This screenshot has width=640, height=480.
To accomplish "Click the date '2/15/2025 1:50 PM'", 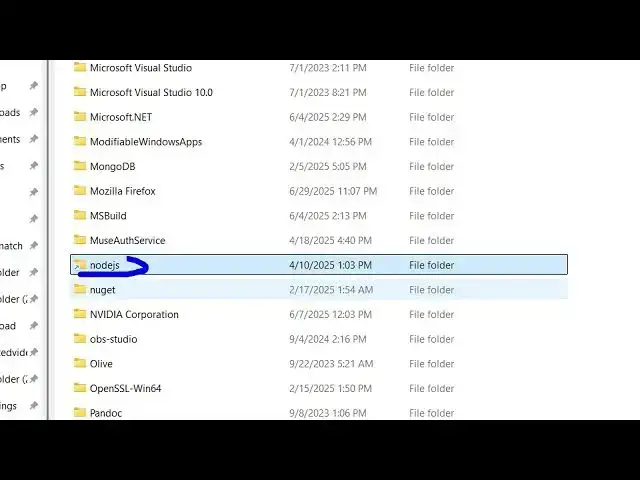I will (x=331, y=389).
